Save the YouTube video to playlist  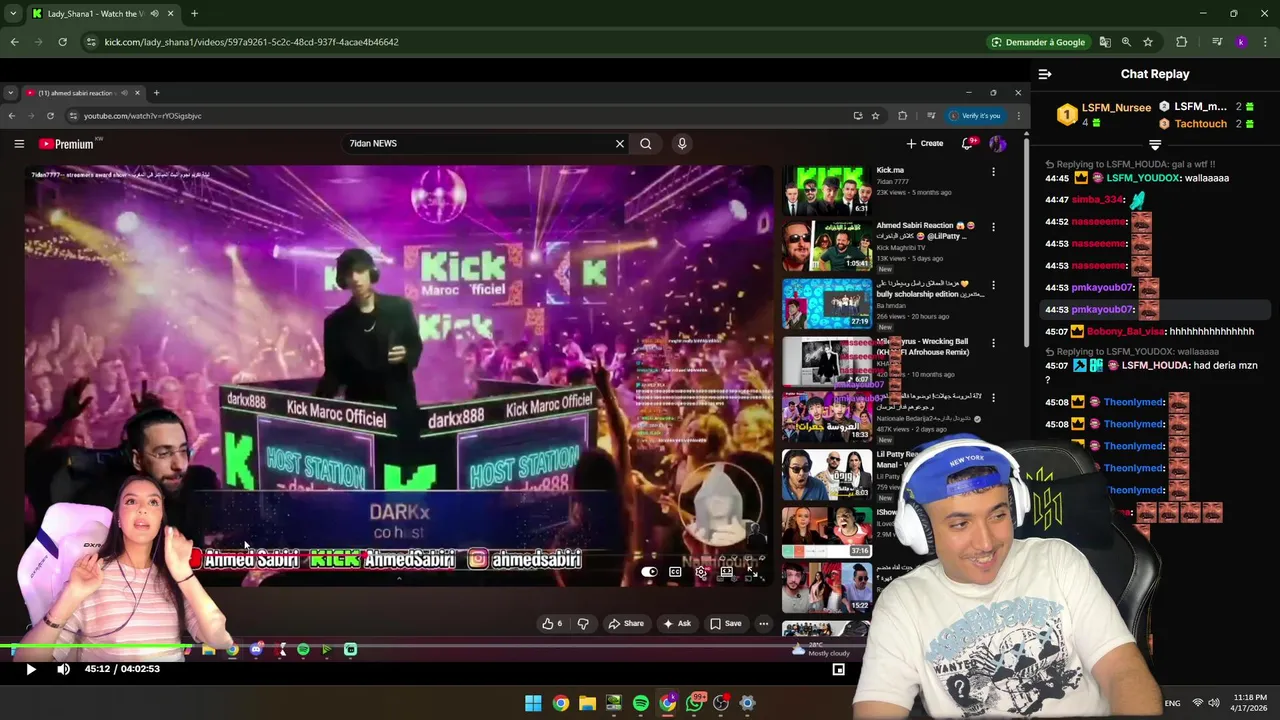point(725,624)
